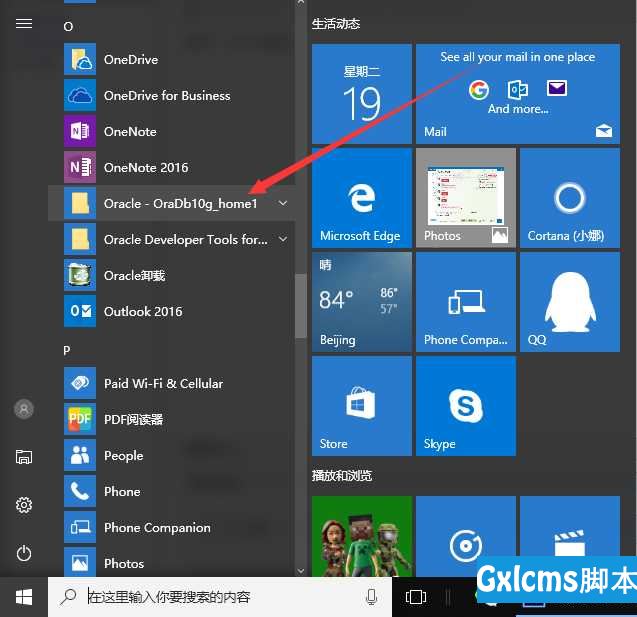Launch the PDF阅读器 reader

171,419
